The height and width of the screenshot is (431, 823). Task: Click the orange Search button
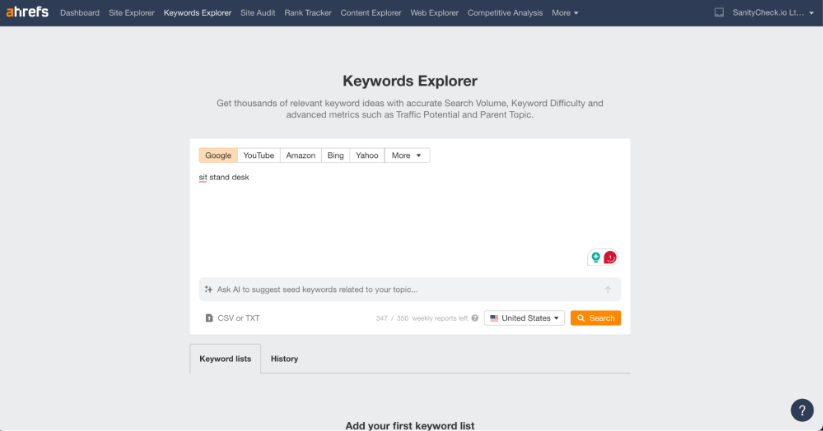(x=595, y=318)
